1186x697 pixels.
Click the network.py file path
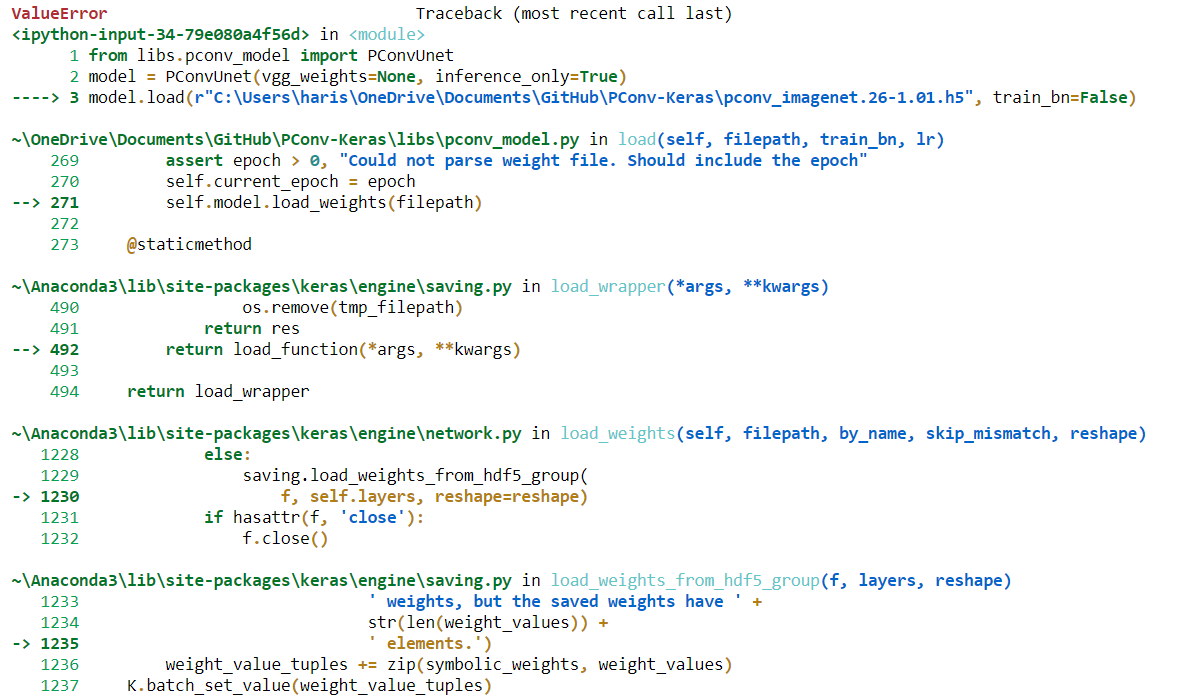(x=263, y=433)
